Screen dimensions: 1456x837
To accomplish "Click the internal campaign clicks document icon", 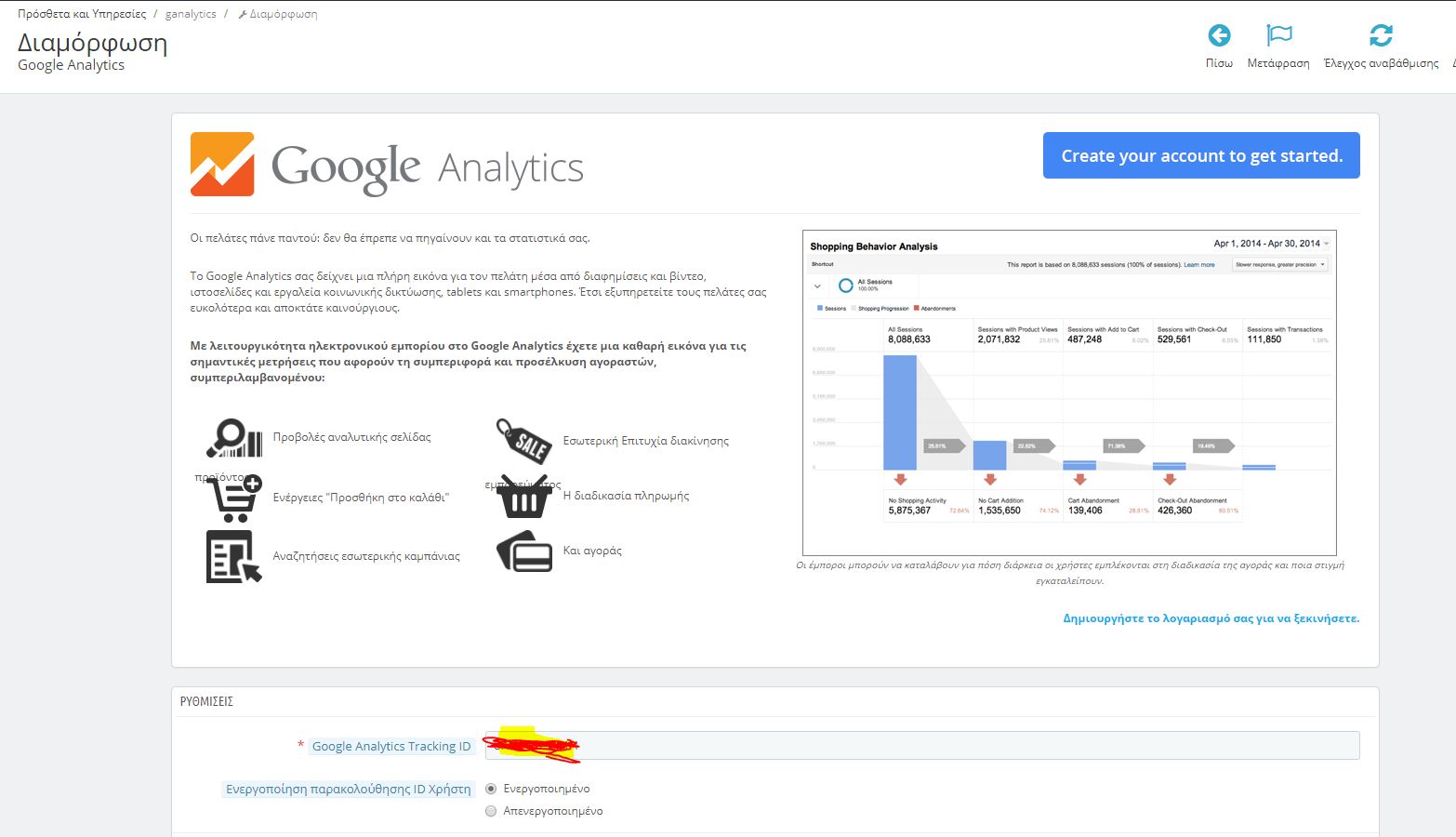I will 233,556.
